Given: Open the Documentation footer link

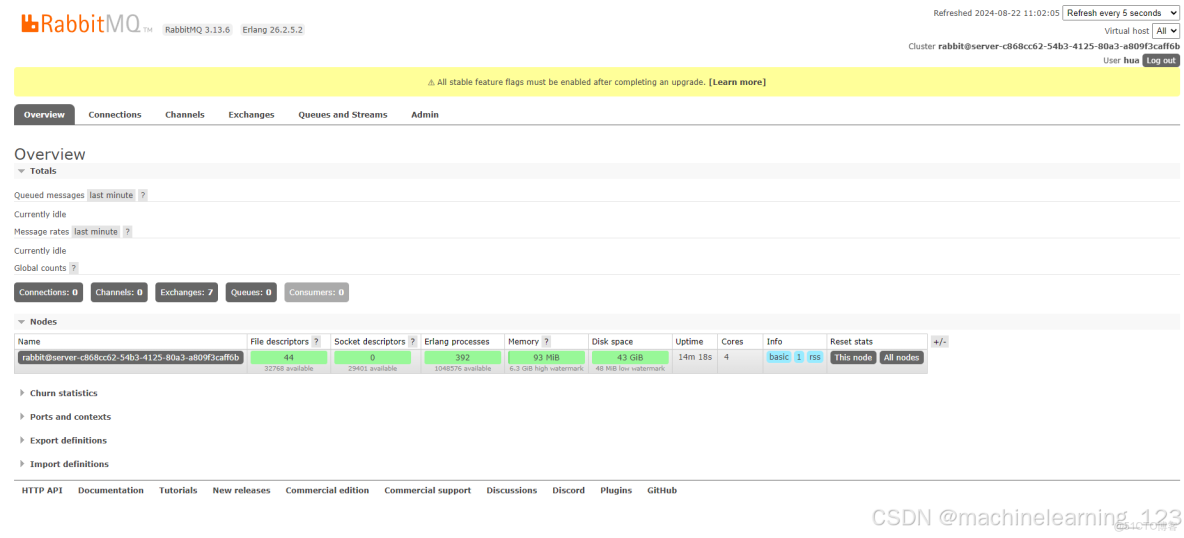Looking at the screenshot, I should (111, 490).
